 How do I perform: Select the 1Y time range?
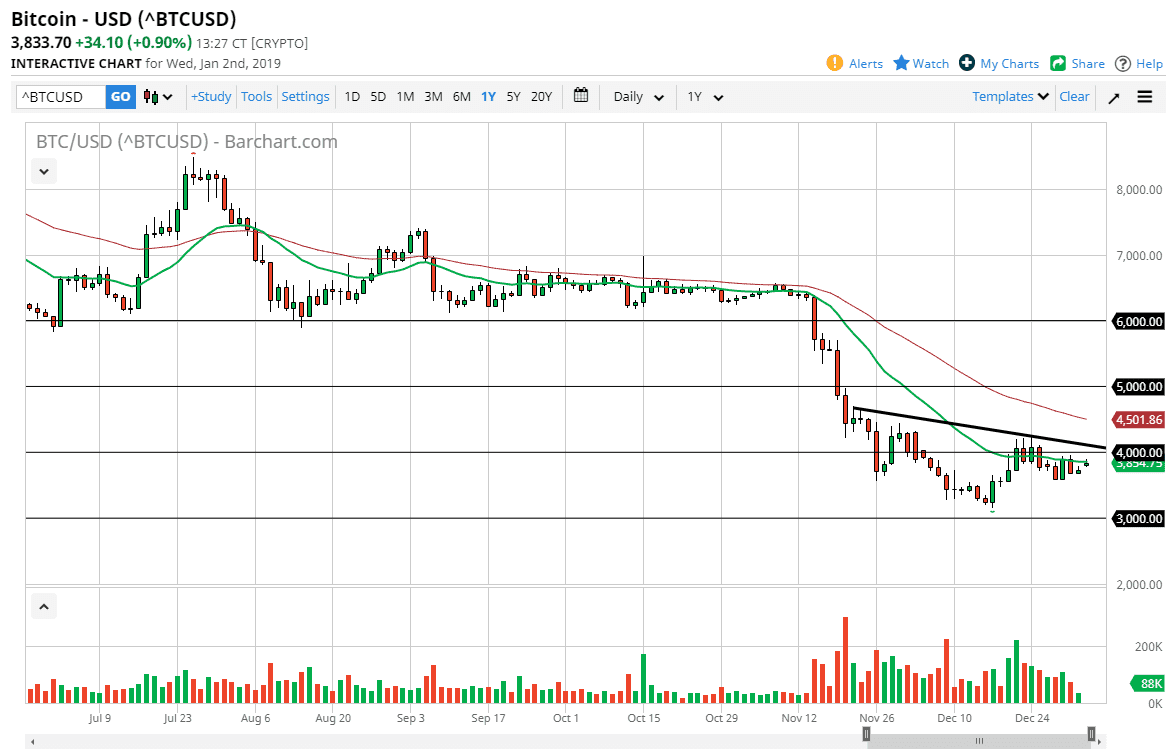[x=488, y=97]
